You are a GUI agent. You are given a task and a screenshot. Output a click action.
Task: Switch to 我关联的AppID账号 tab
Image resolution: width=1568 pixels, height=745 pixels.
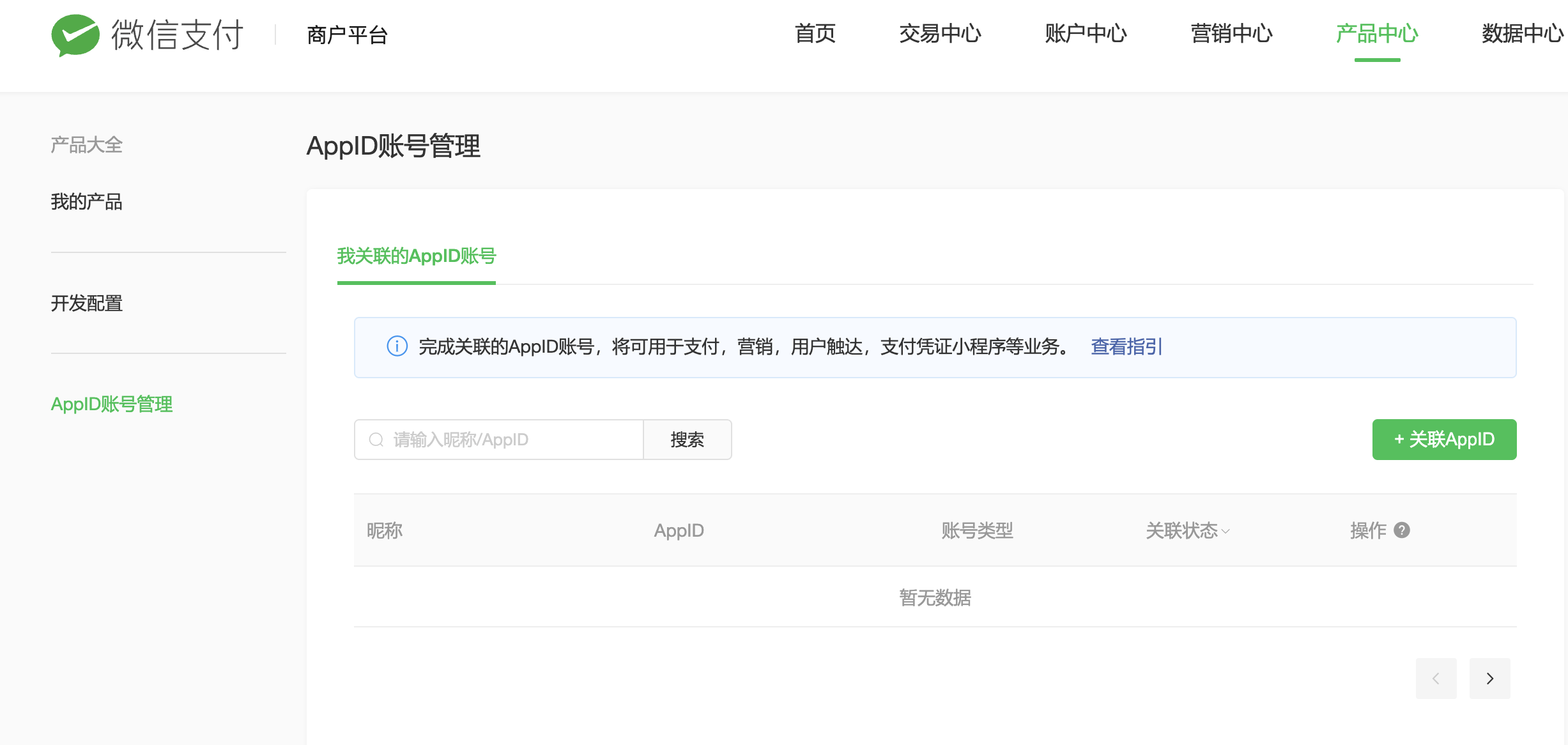[417, 256]
